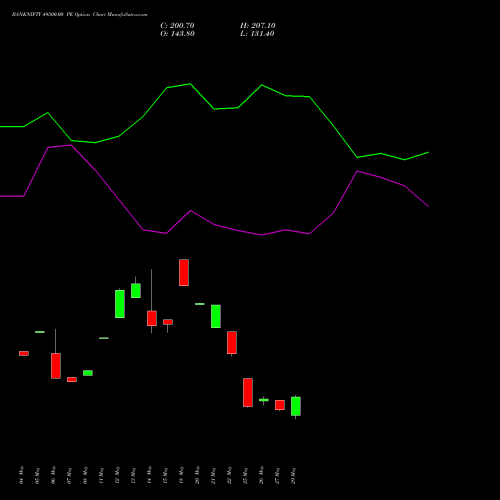Click the '20 May' date axis label
The image size is (500, 500).
pos(197,475)
